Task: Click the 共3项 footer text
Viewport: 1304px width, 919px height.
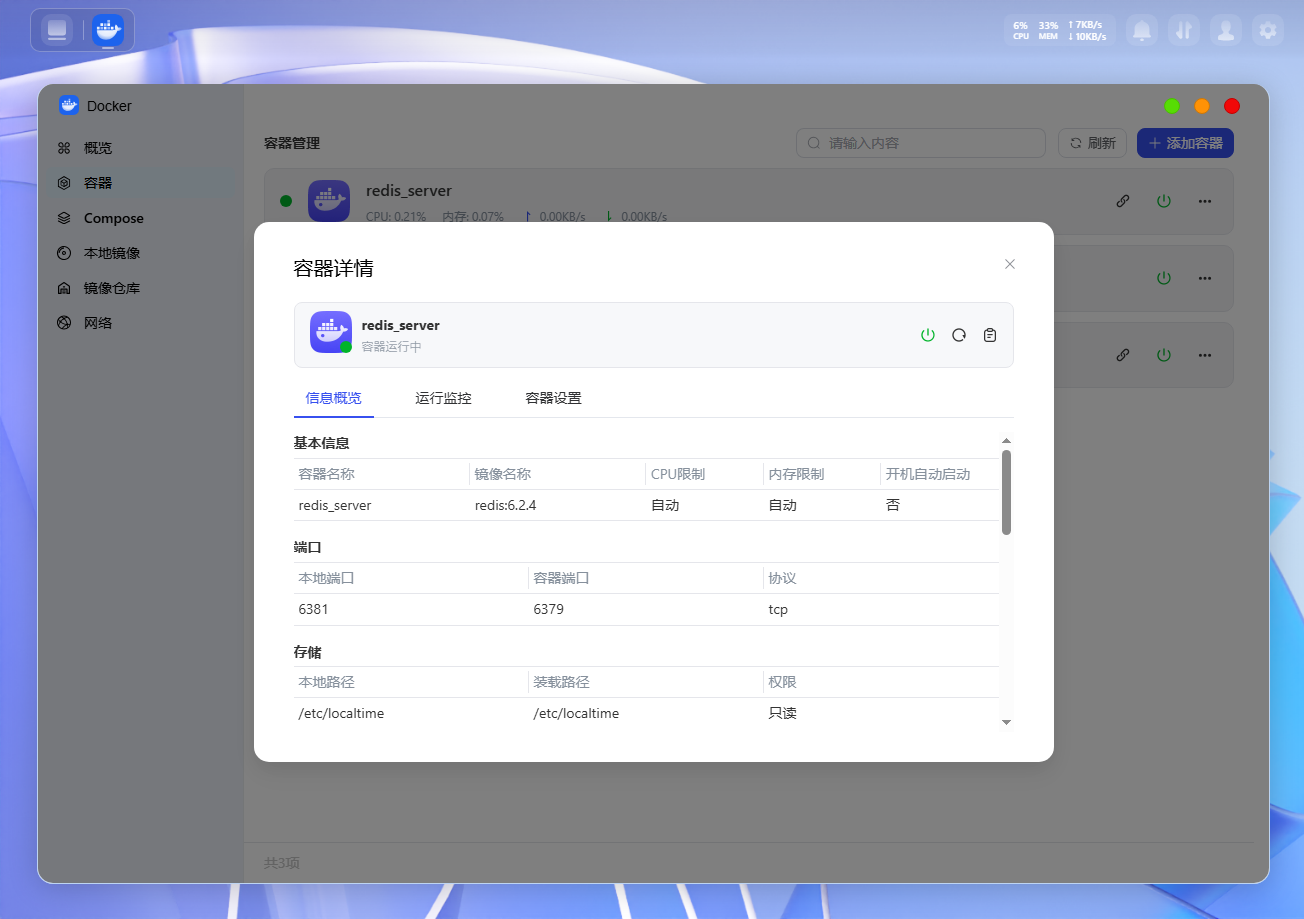Action: point(281,863)
